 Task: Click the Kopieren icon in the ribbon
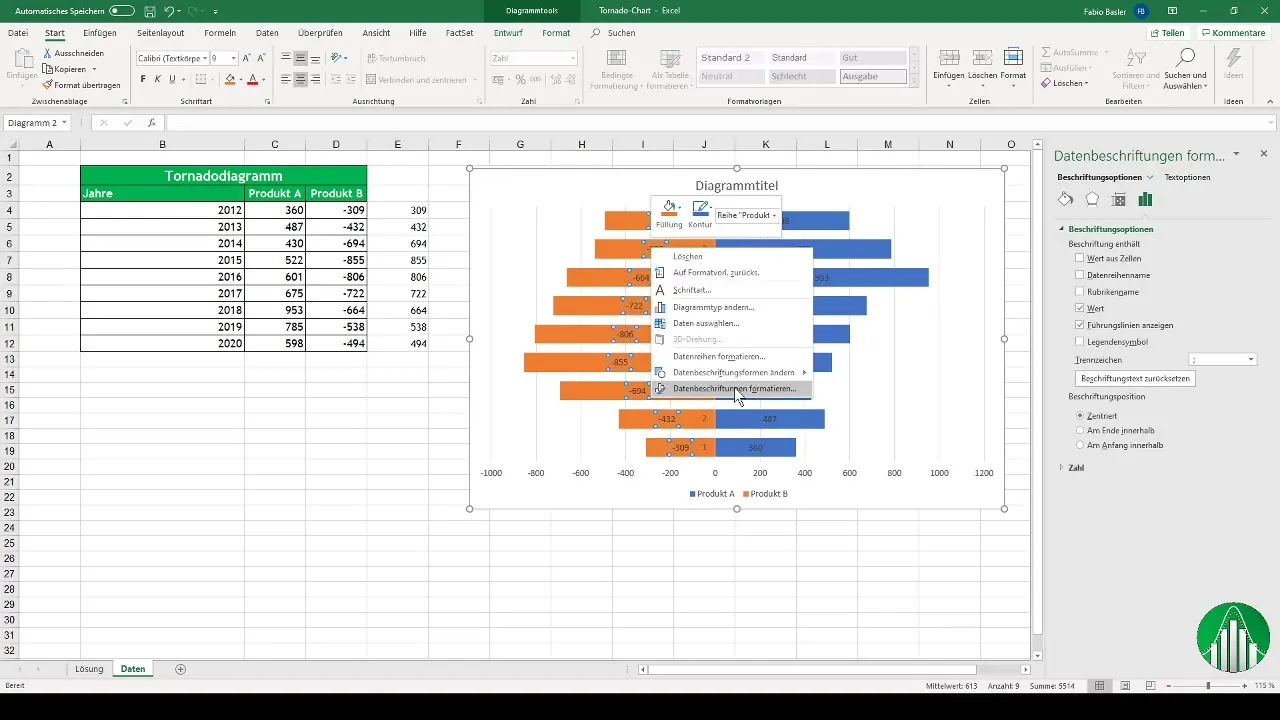[48, 69]
